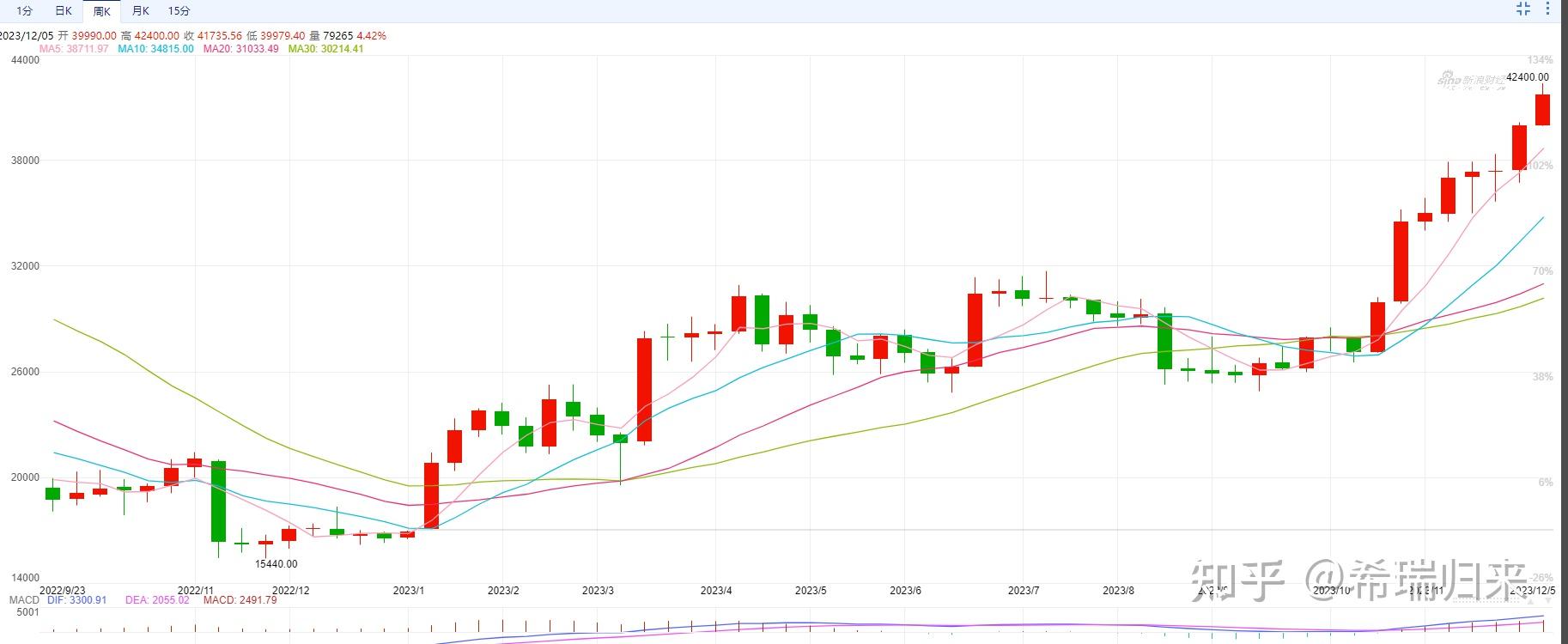Click the 102% right axis label
The height and width of the screenshot is (644, 1568).
(x=1540, y=166)
